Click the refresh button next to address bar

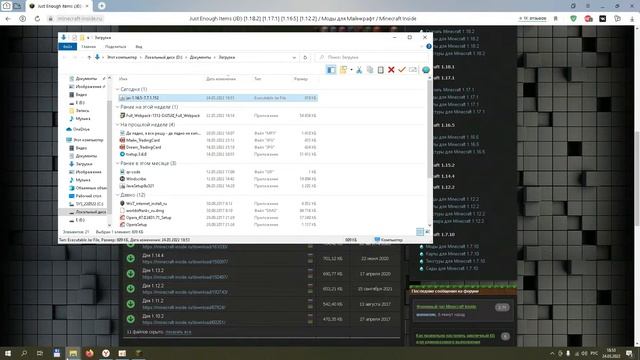(305, 58)
